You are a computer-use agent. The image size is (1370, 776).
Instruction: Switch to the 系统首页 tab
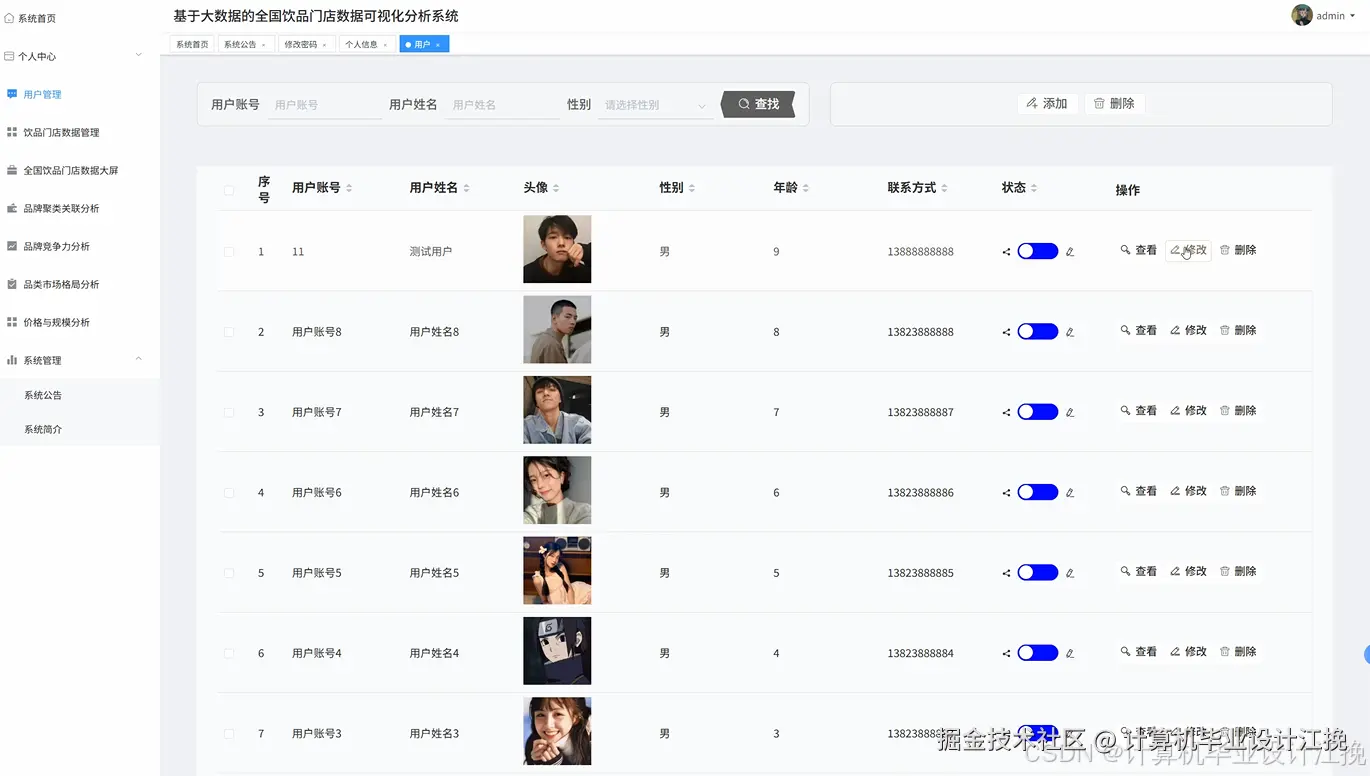(192, 44)
